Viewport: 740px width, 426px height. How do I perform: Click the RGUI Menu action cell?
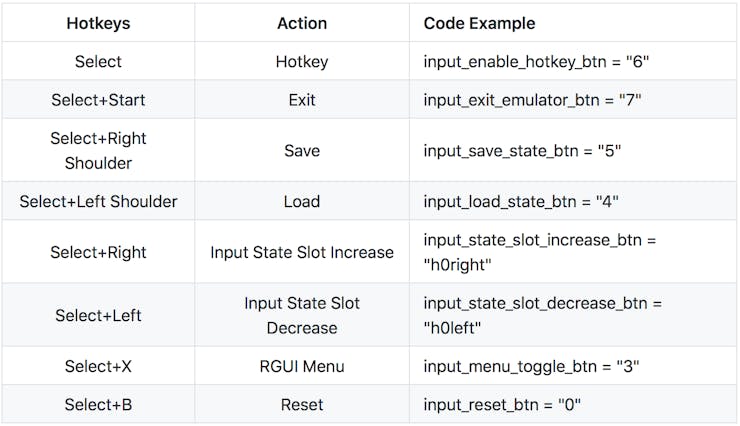pos(302,366)
